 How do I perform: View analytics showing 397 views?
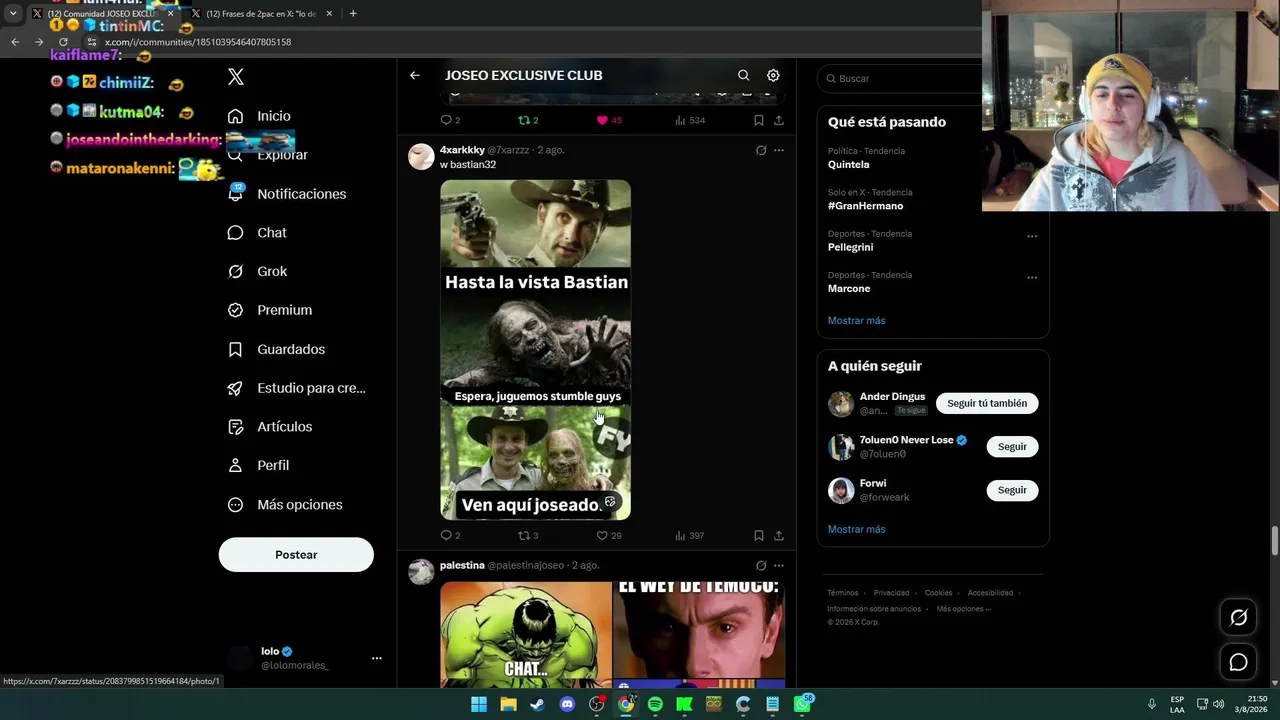coord(690,536)
